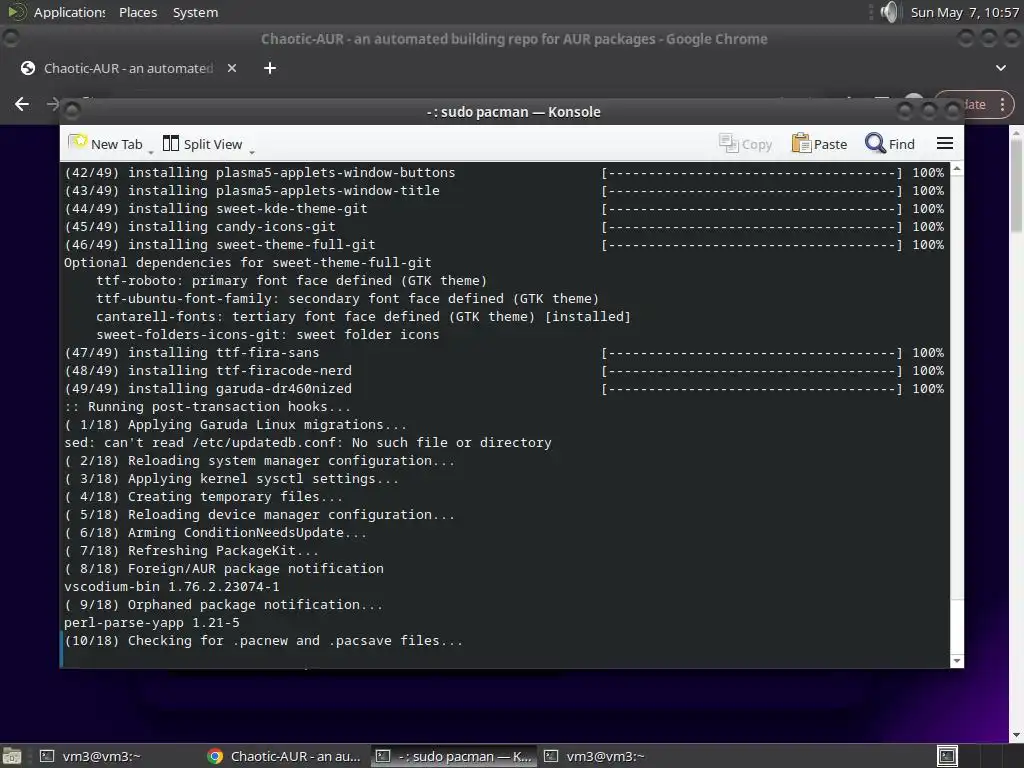Click the Show Desktop icon in taskbar

coord(12,756)
